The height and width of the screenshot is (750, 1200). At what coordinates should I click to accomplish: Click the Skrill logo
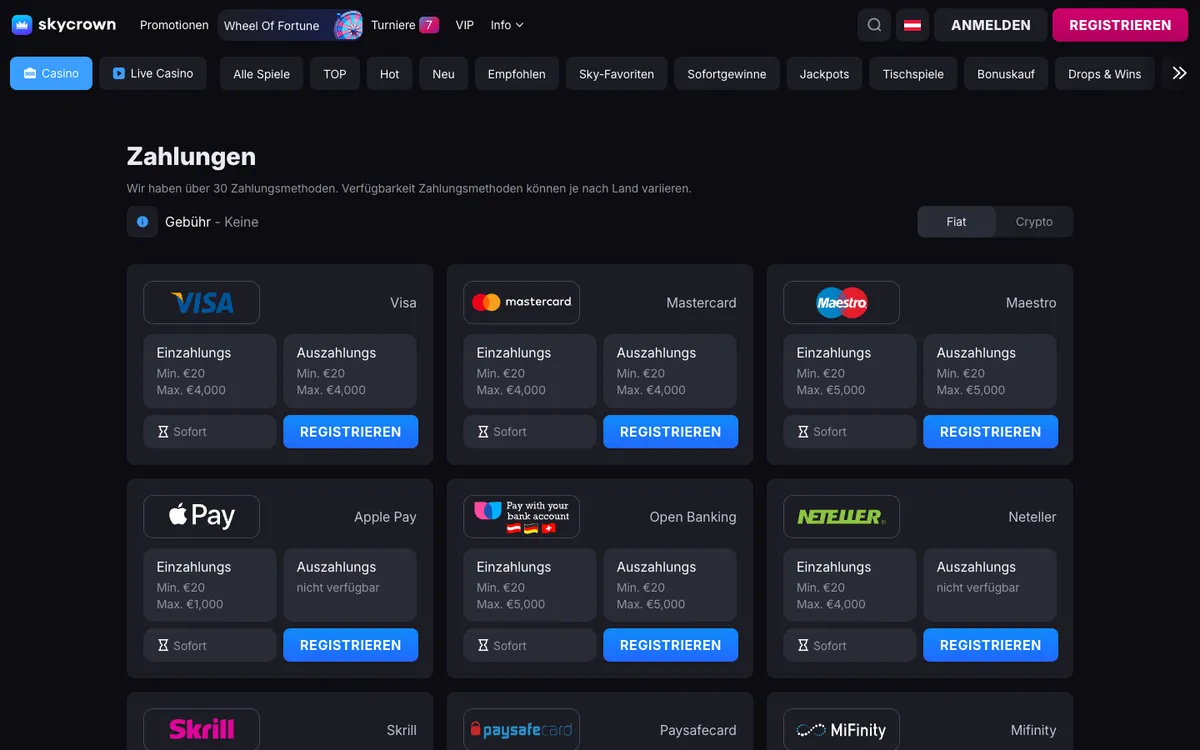(202, 730)
